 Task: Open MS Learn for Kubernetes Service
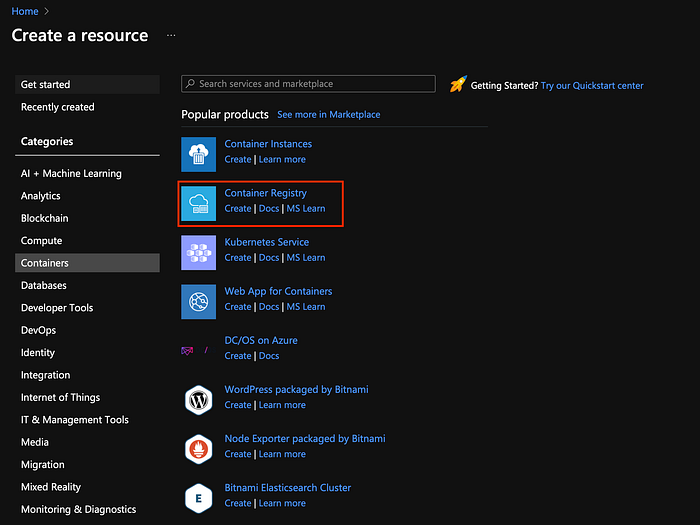coord(306,258)
